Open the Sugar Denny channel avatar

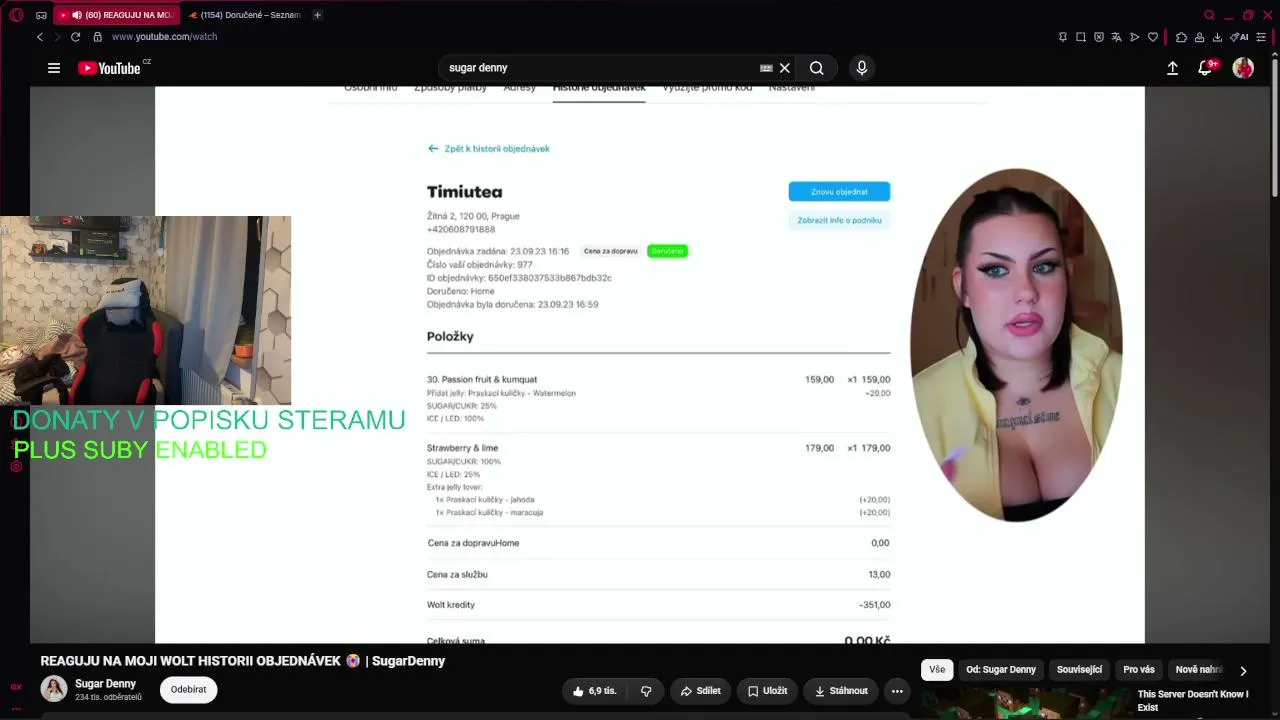click(x=54, y=689)
